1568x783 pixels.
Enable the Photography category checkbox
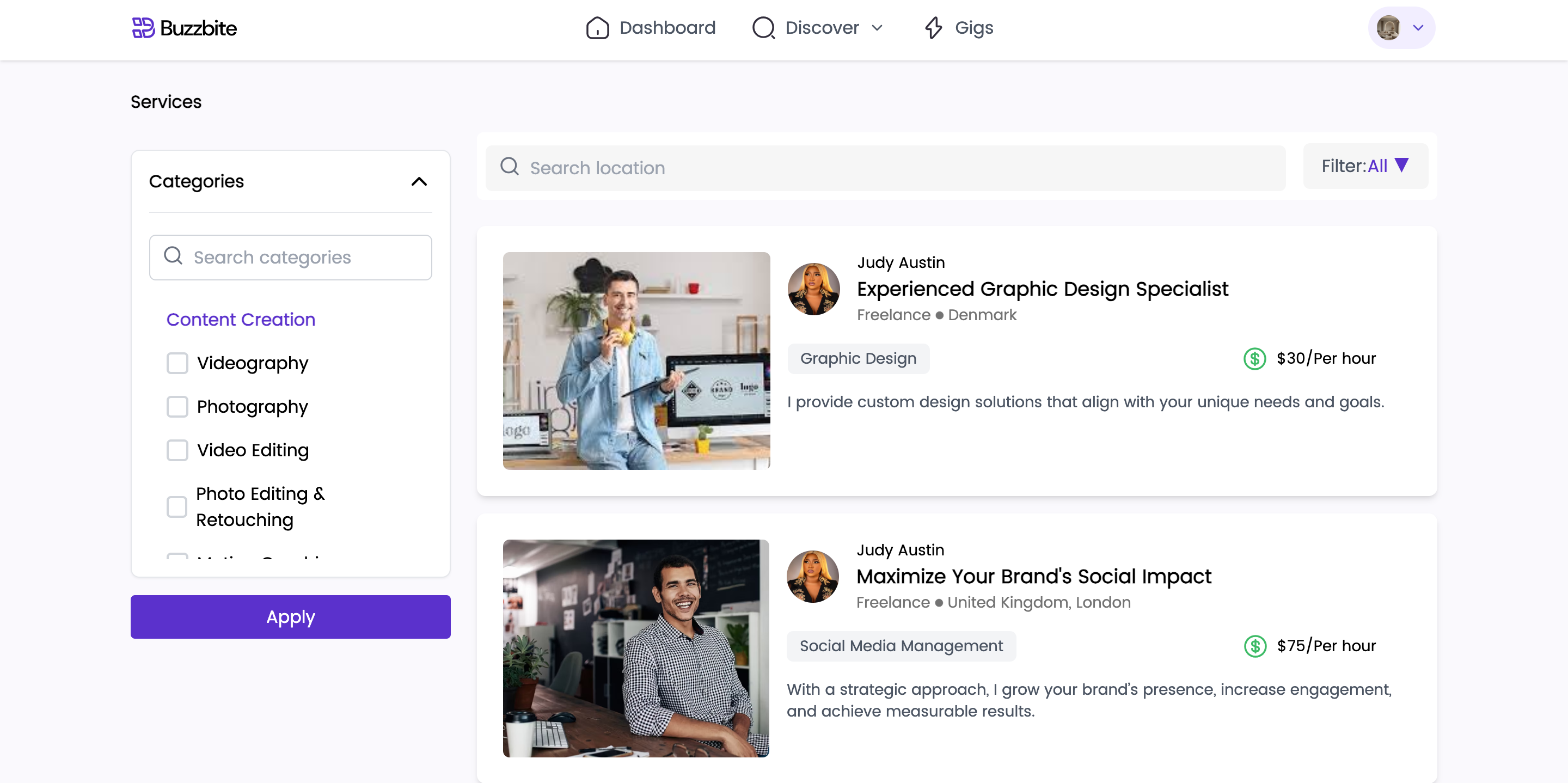point(177,407)
